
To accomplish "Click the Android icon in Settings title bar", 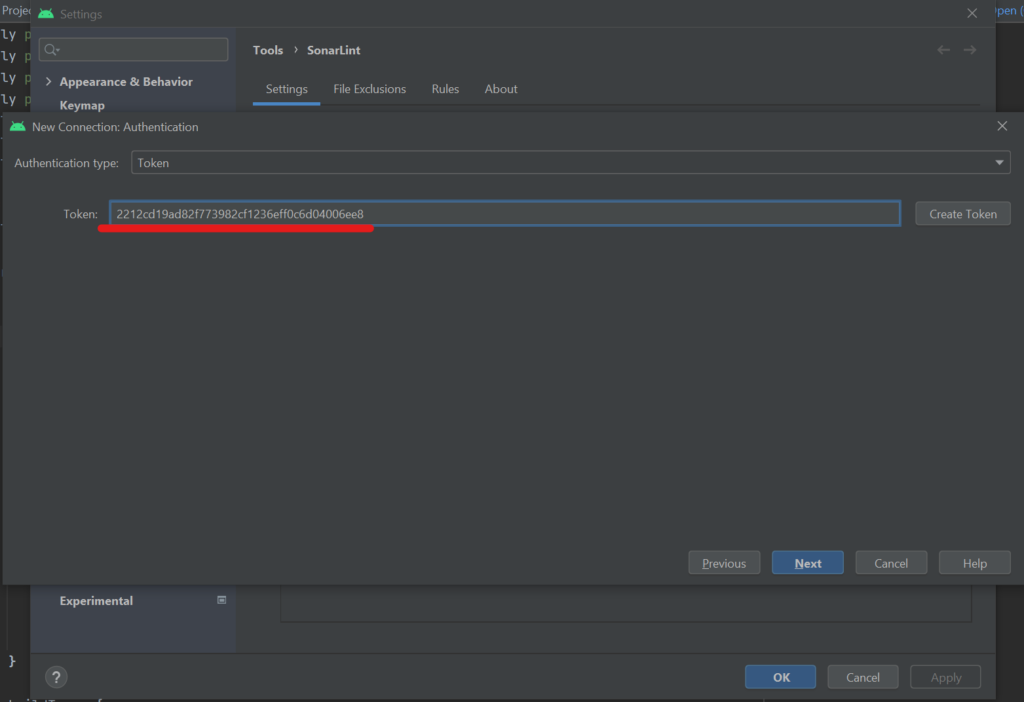I will (46, 13).
